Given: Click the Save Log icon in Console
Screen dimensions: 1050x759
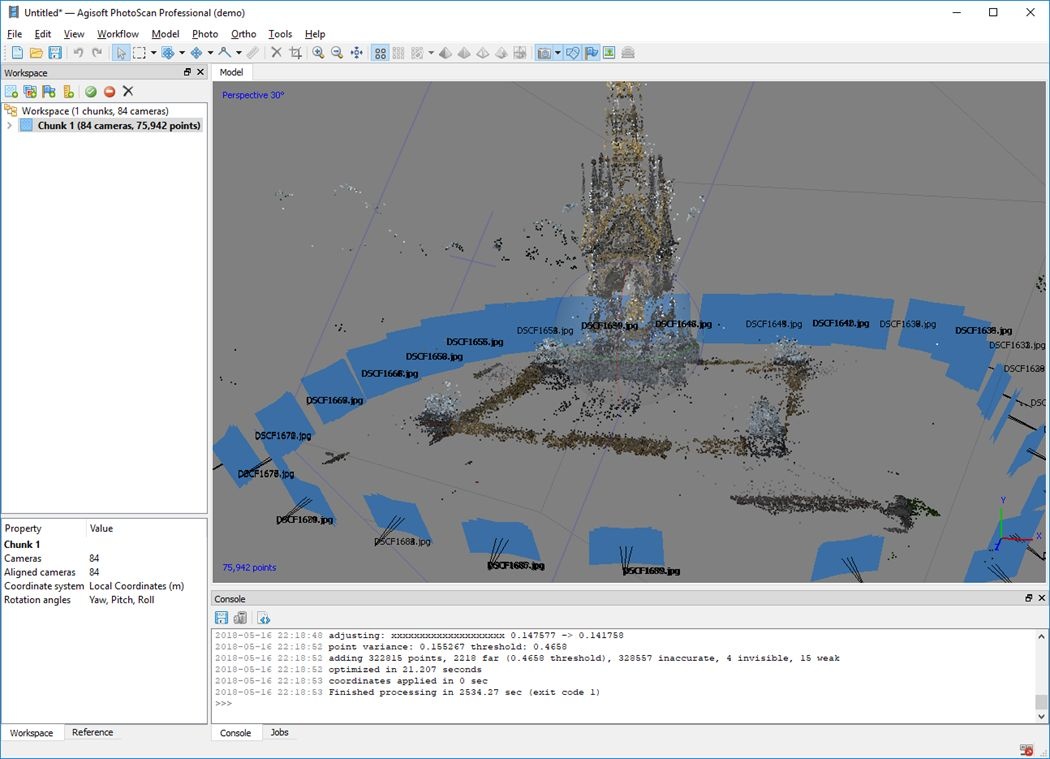Looking at the screenshot, I should point(222,618).
